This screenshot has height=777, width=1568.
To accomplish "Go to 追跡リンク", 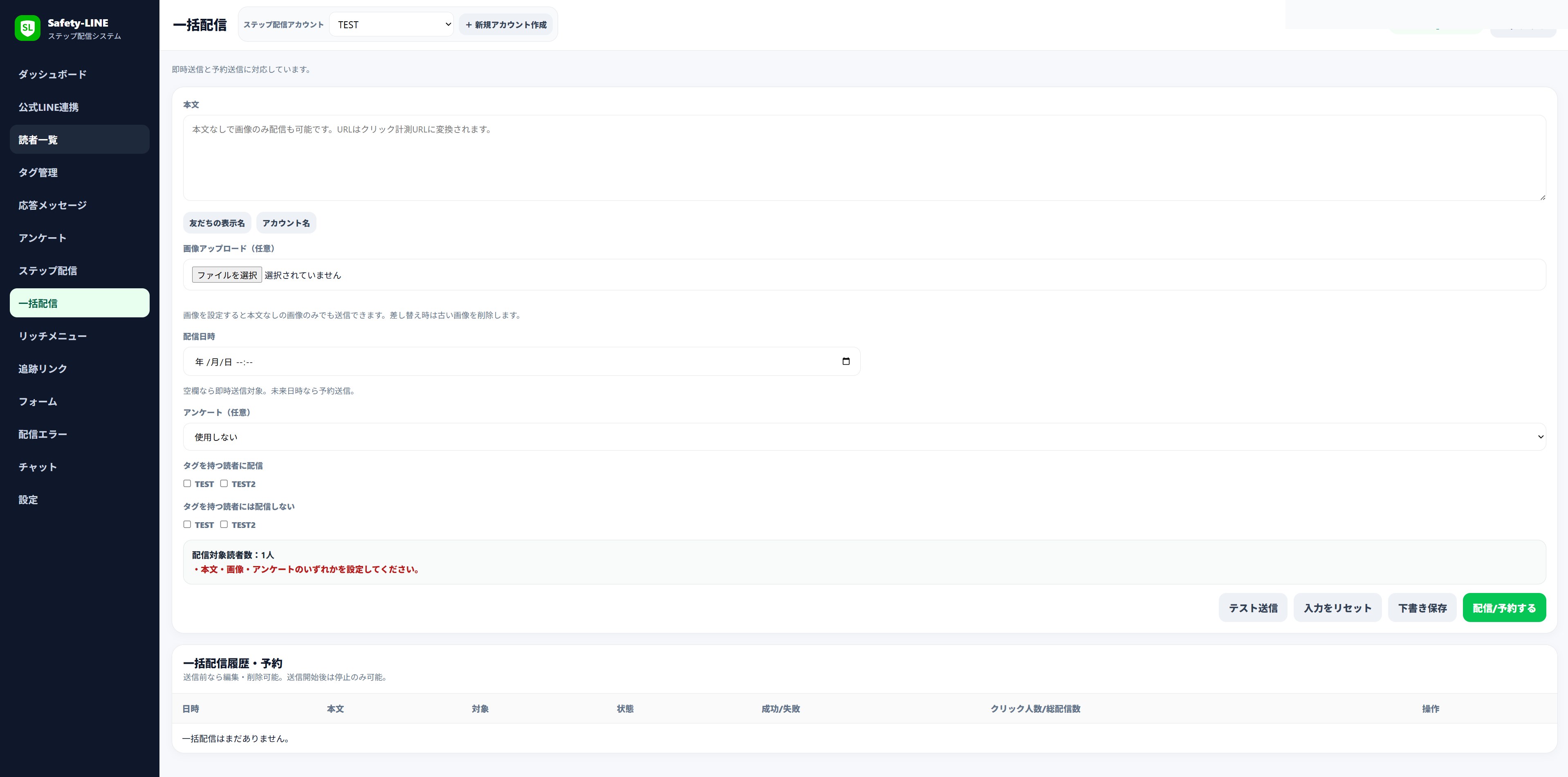I will click(80, 369).
